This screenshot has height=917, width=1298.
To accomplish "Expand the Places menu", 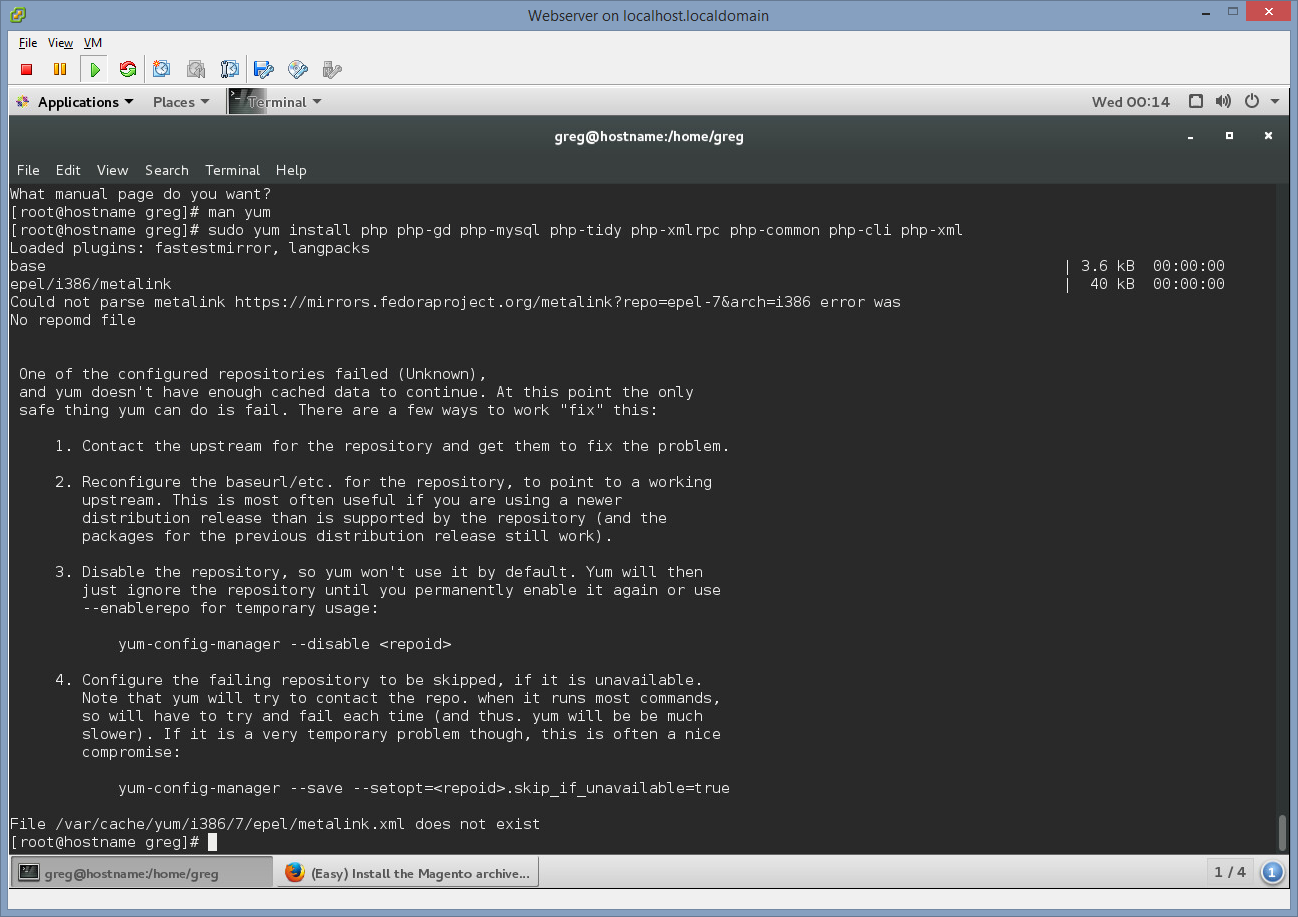I will (x=181, y=102).
